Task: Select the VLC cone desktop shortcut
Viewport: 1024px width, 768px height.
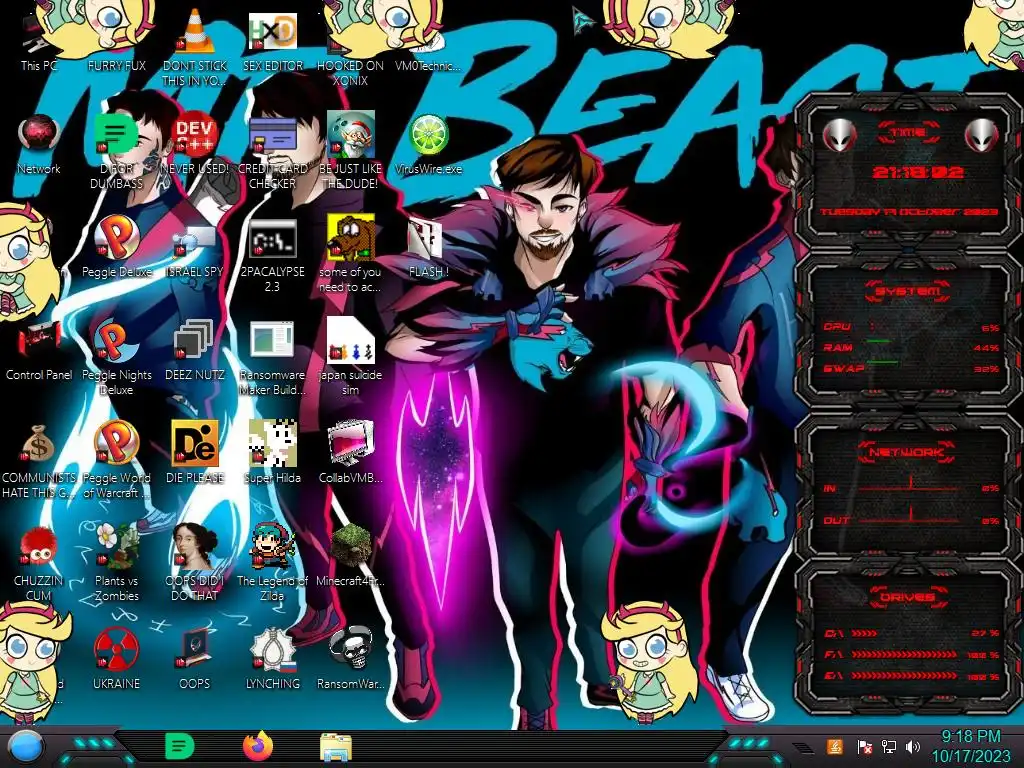Action: pyautogui.click(x=195, y=47)
